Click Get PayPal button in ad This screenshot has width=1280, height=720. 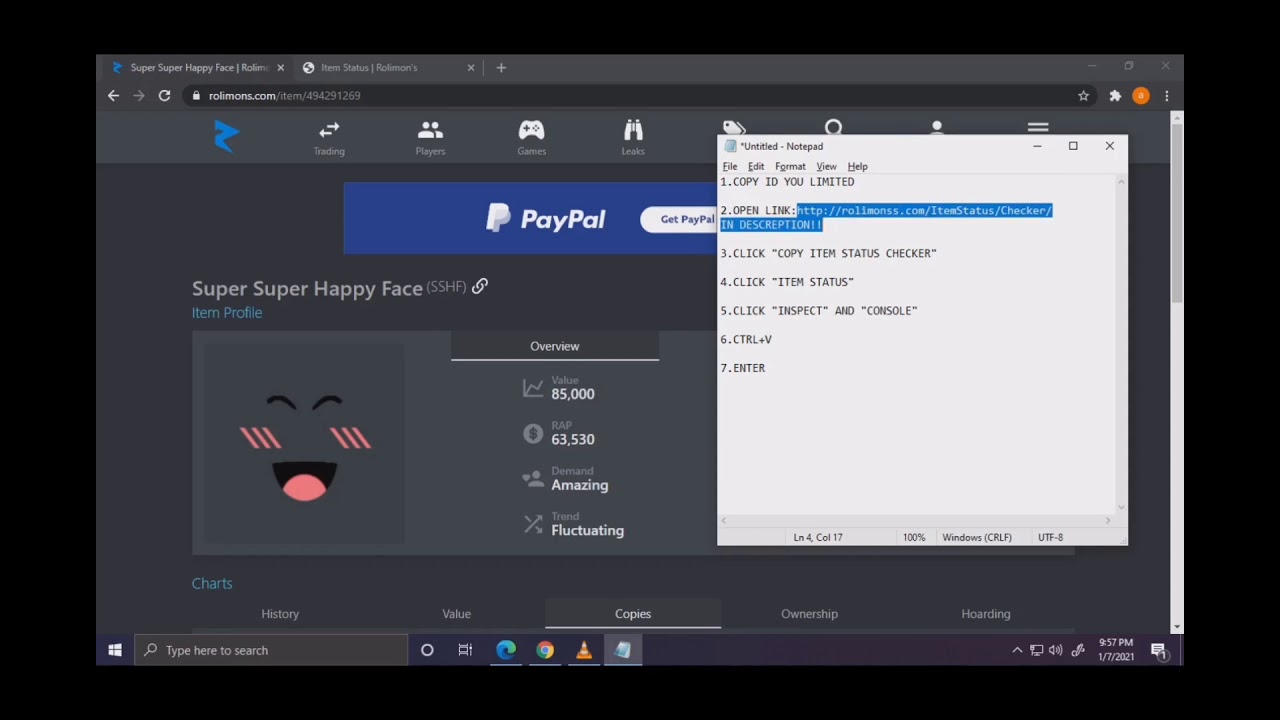coord(679,219)
